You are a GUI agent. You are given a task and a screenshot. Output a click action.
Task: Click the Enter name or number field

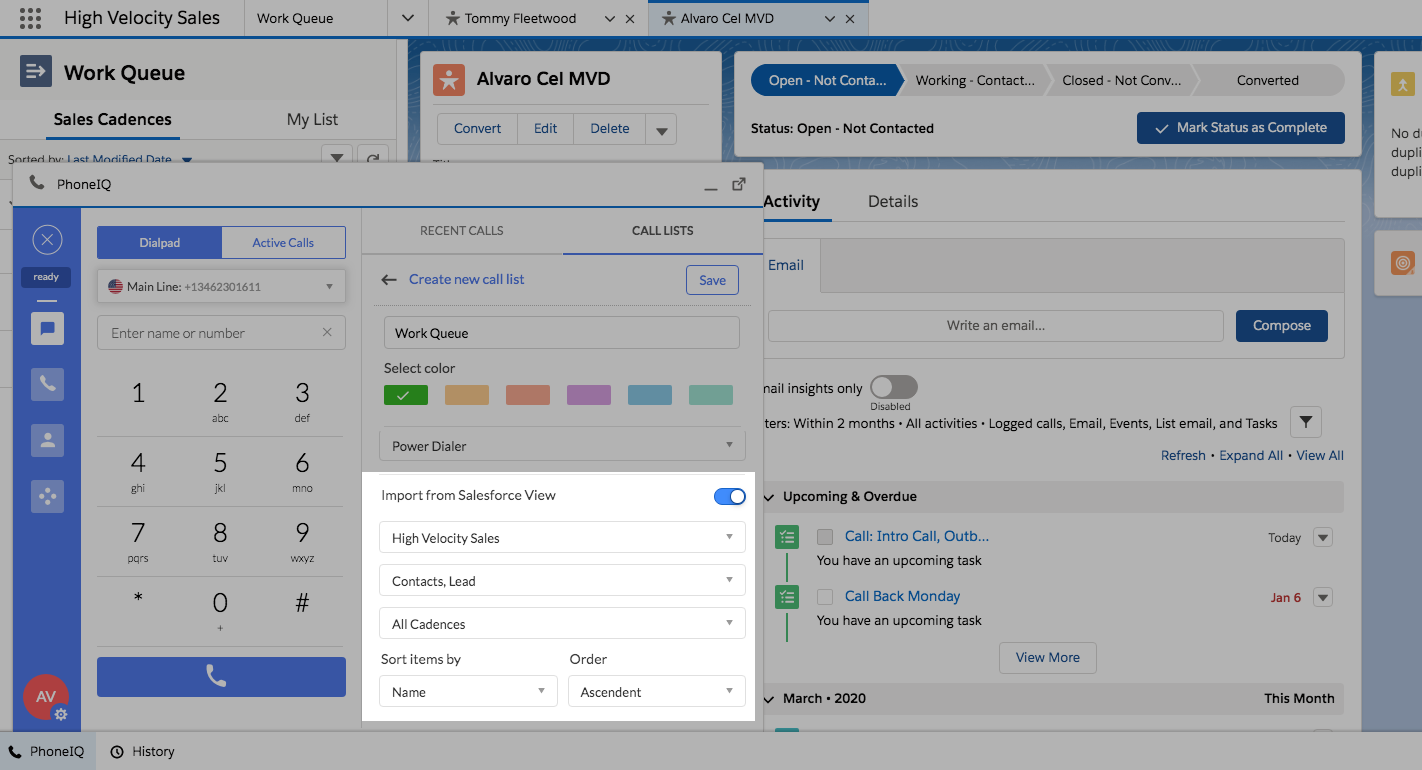221,333
